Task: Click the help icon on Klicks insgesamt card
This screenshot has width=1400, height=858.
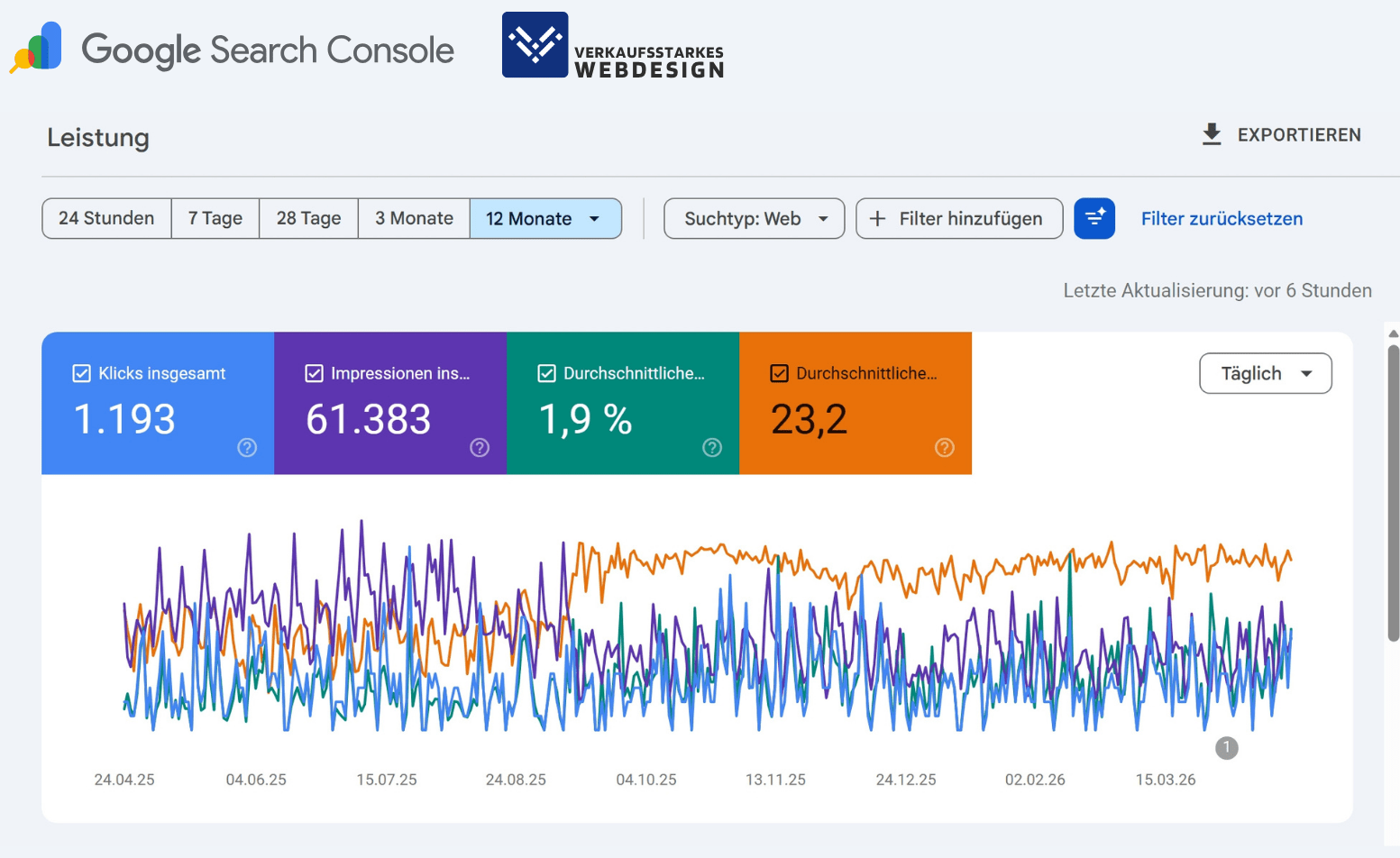Action: point(246,447)
